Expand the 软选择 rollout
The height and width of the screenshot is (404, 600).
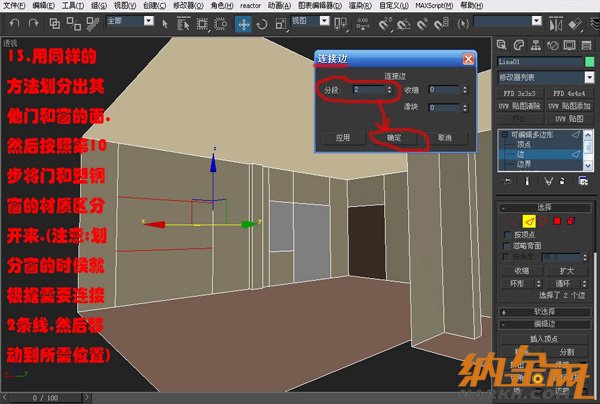click(x=543, y=312)
